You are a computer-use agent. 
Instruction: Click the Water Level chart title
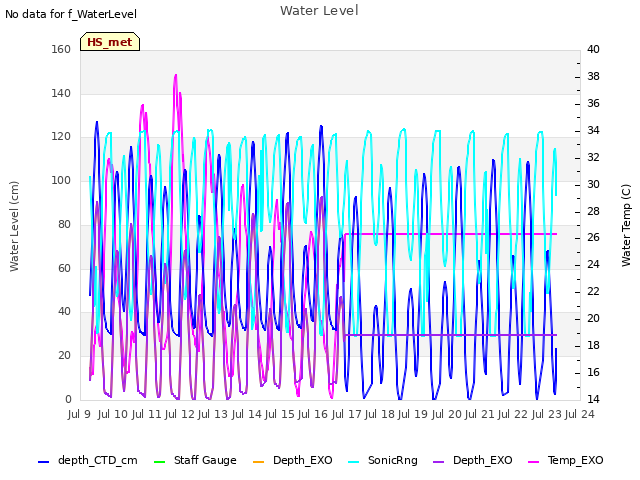(319, 11)
